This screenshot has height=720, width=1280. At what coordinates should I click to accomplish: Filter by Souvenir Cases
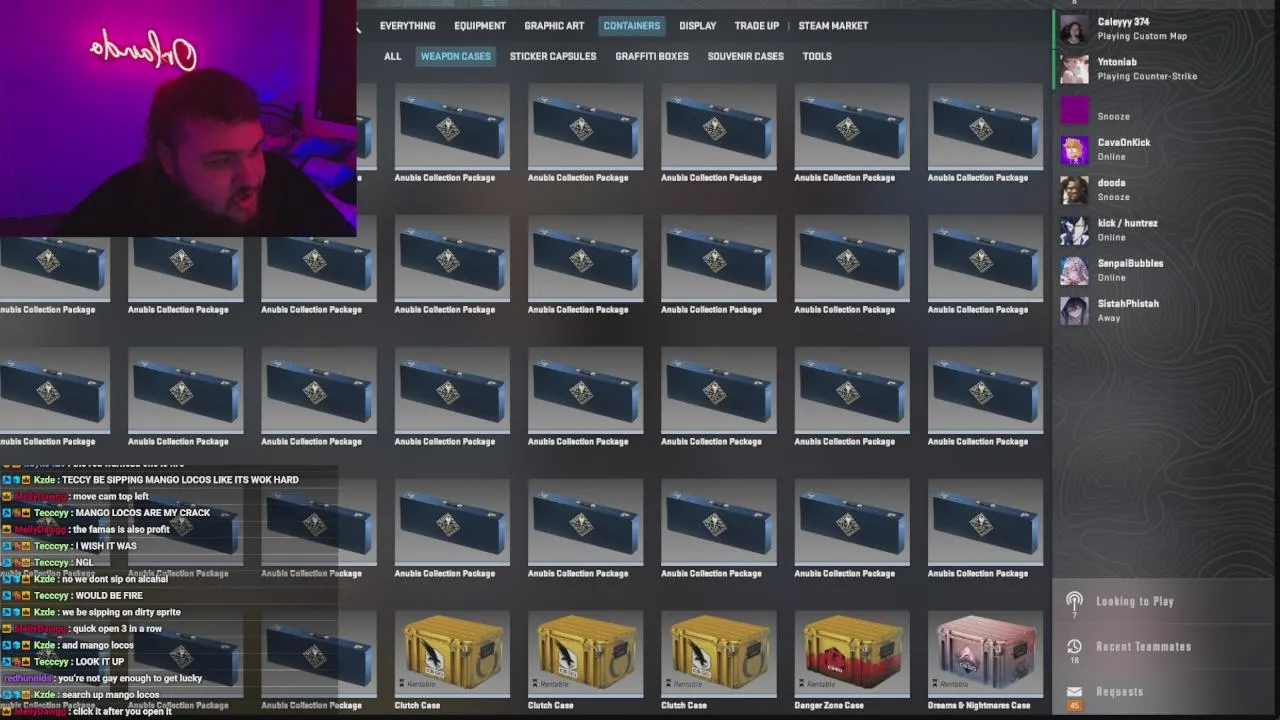click(746, 57)
